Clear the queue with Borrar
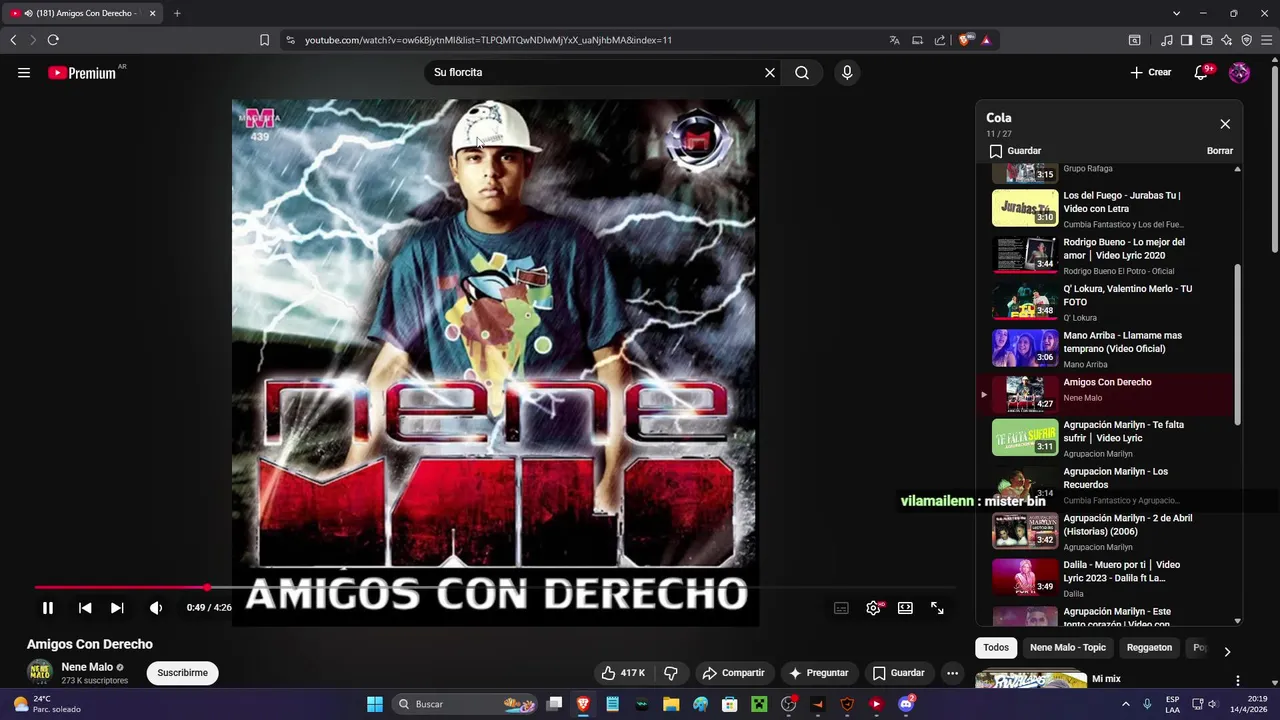The width and height of the screenshot is (1280, 720). (1220, 151)
